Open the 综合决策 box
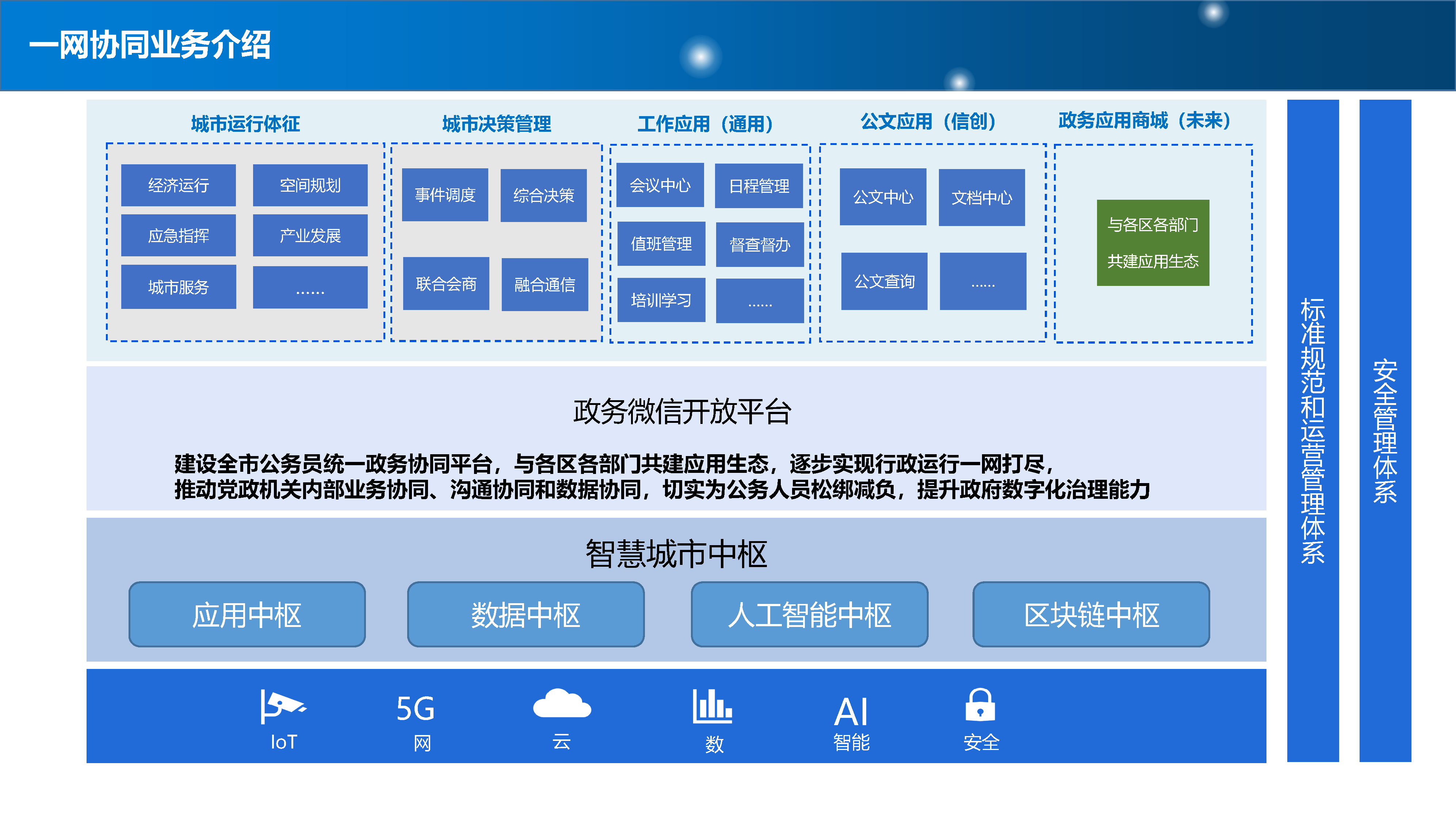Viewport: 1456px width, 819px height. pyautogui.click(x=543, y=196)
